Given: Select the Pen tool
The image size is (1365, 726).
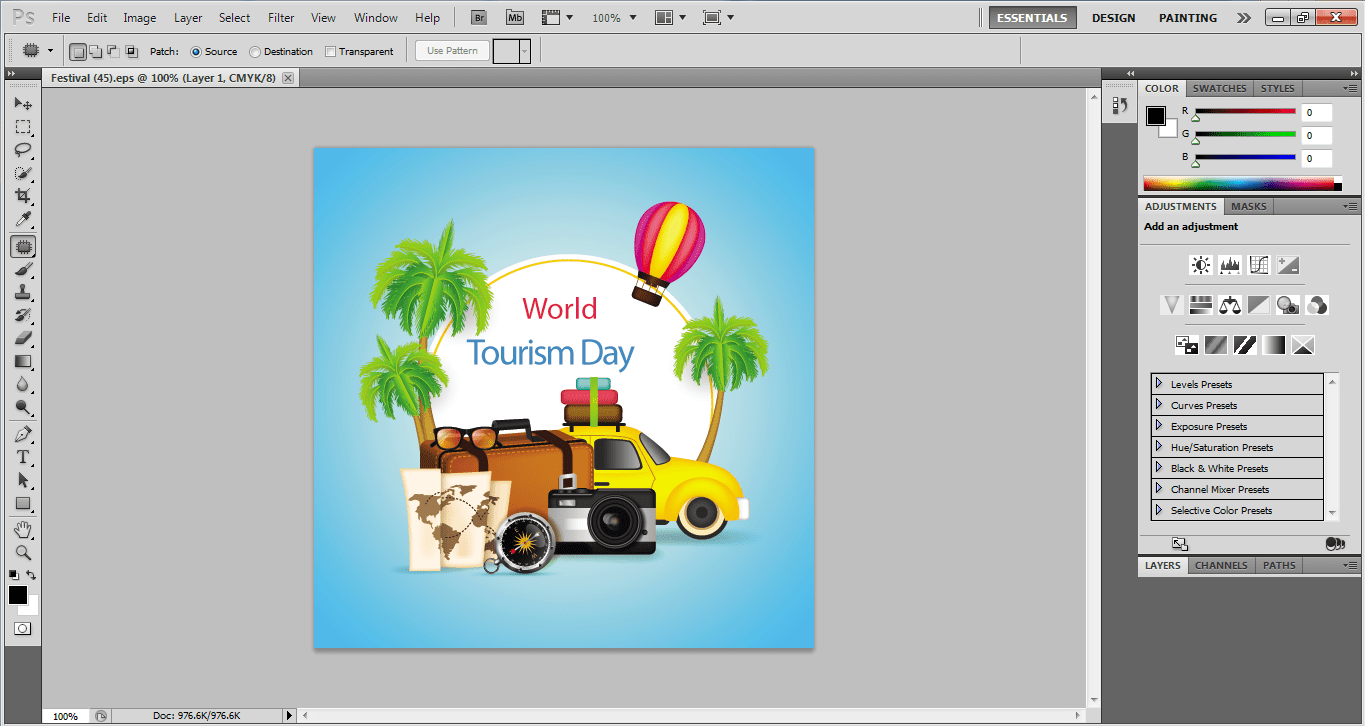Looking at the screenshot, I should [x=22, y=434].
